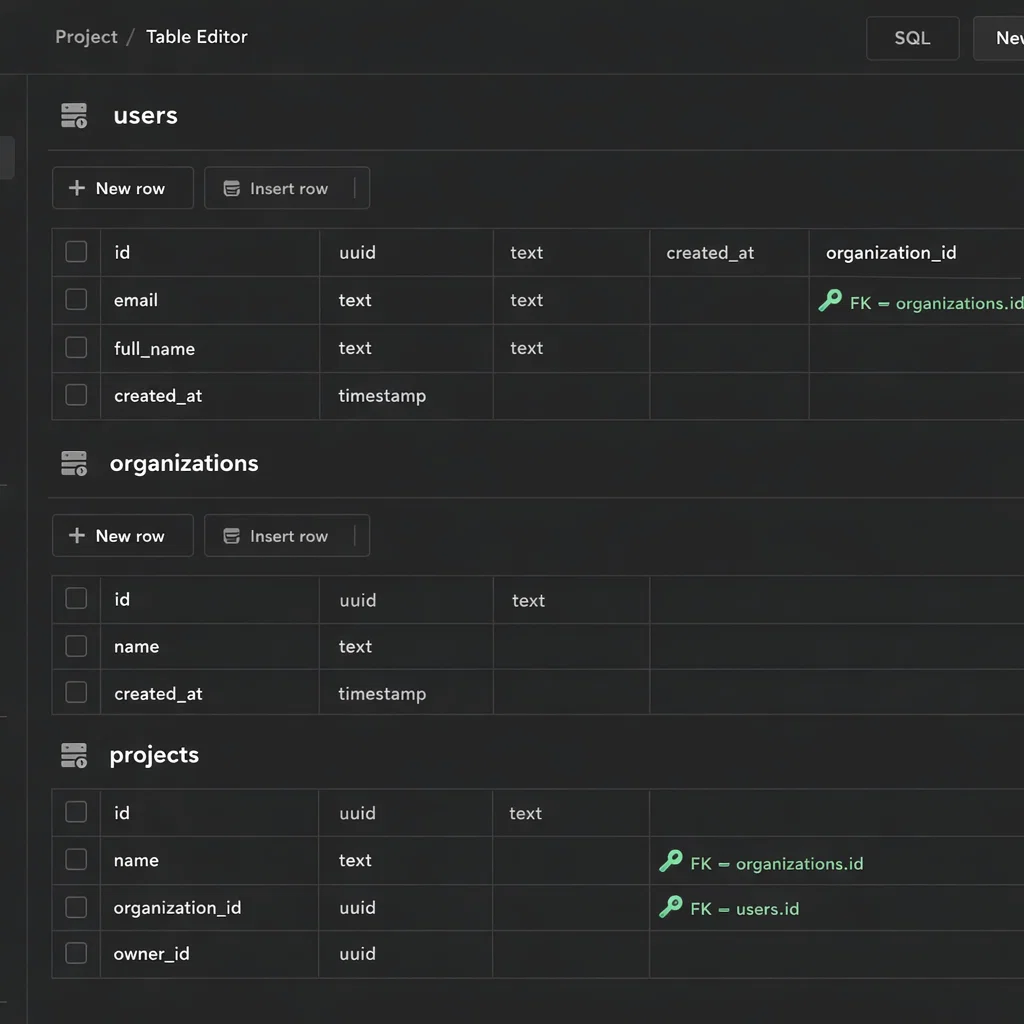This screenshot has width=1024, height=1024.
Task: Click the projects table database icon
Action: click(74, 755)
